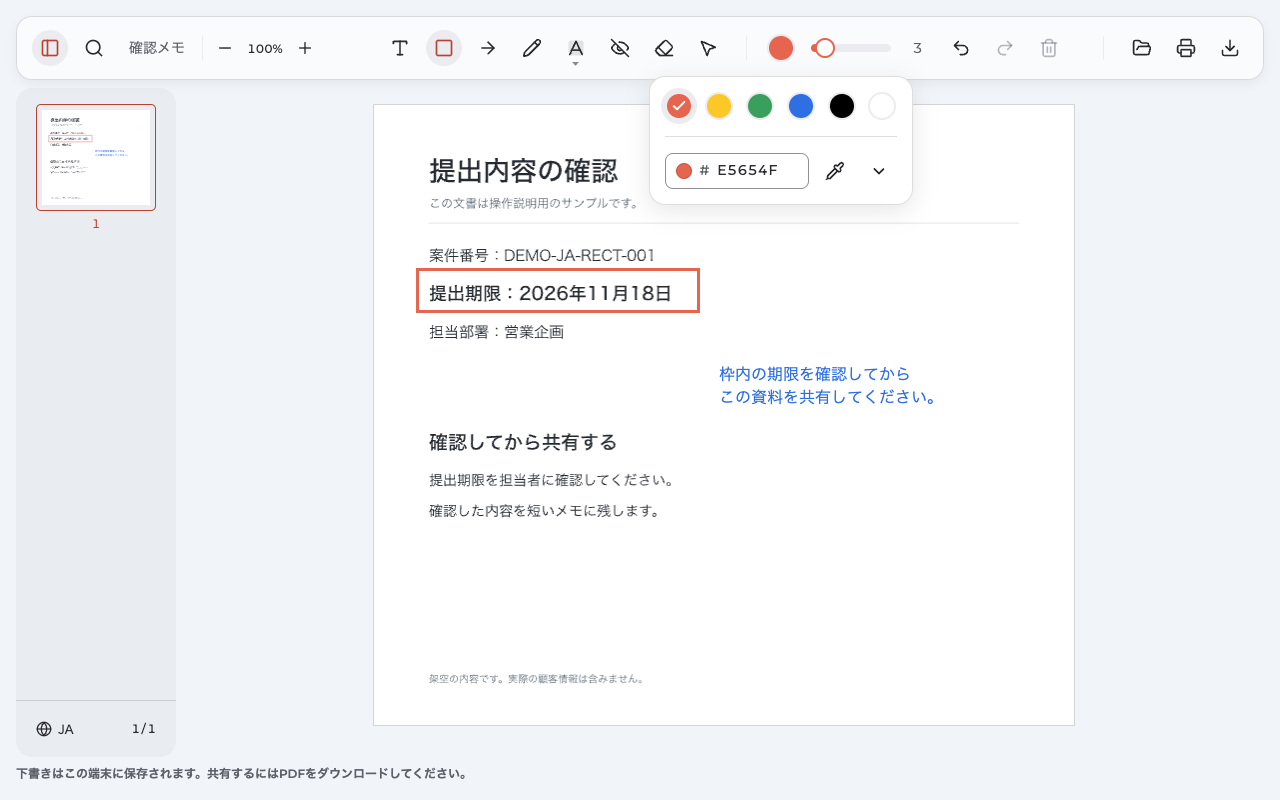1280x800 pixels.
Task: Select the Rectangle tool
Action: coord(444,48)
